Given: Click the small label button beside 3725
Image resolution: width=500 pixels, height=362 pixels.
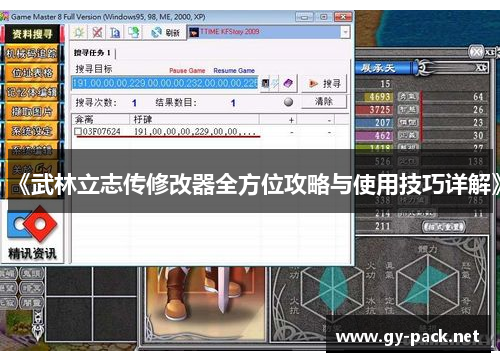Looking at the screenshot, I should click(x=408, y=110).
